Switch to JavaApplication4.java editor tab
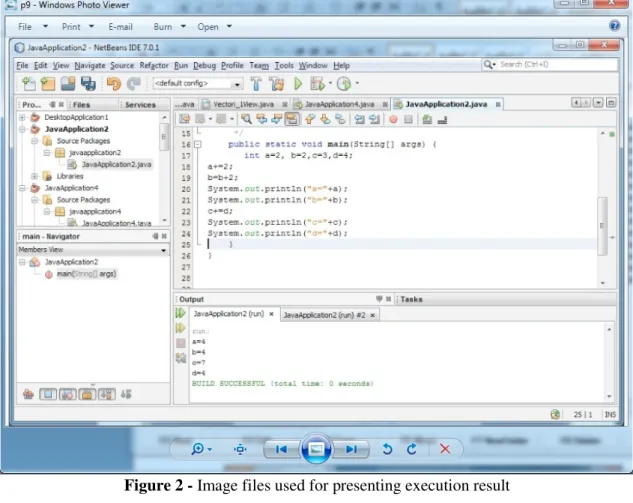The height and width of the screenshot is (503, 633). (x=339, y=104)
